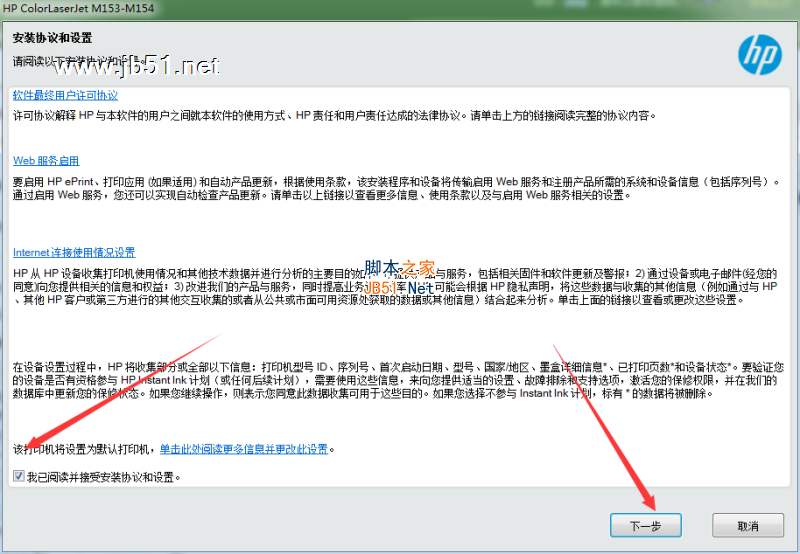Viewport: 800px width, 554px height.
Task: Click the paragraph starting HP 从 HP 设备收集
Action: tap(395, 287)
